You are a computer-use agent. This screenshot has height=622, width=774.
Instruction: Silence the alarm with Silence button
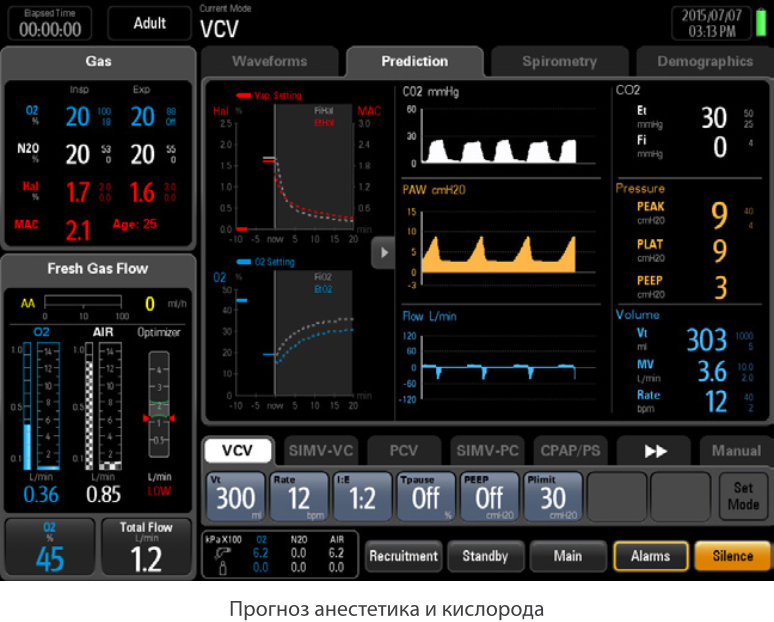[733, 556]
